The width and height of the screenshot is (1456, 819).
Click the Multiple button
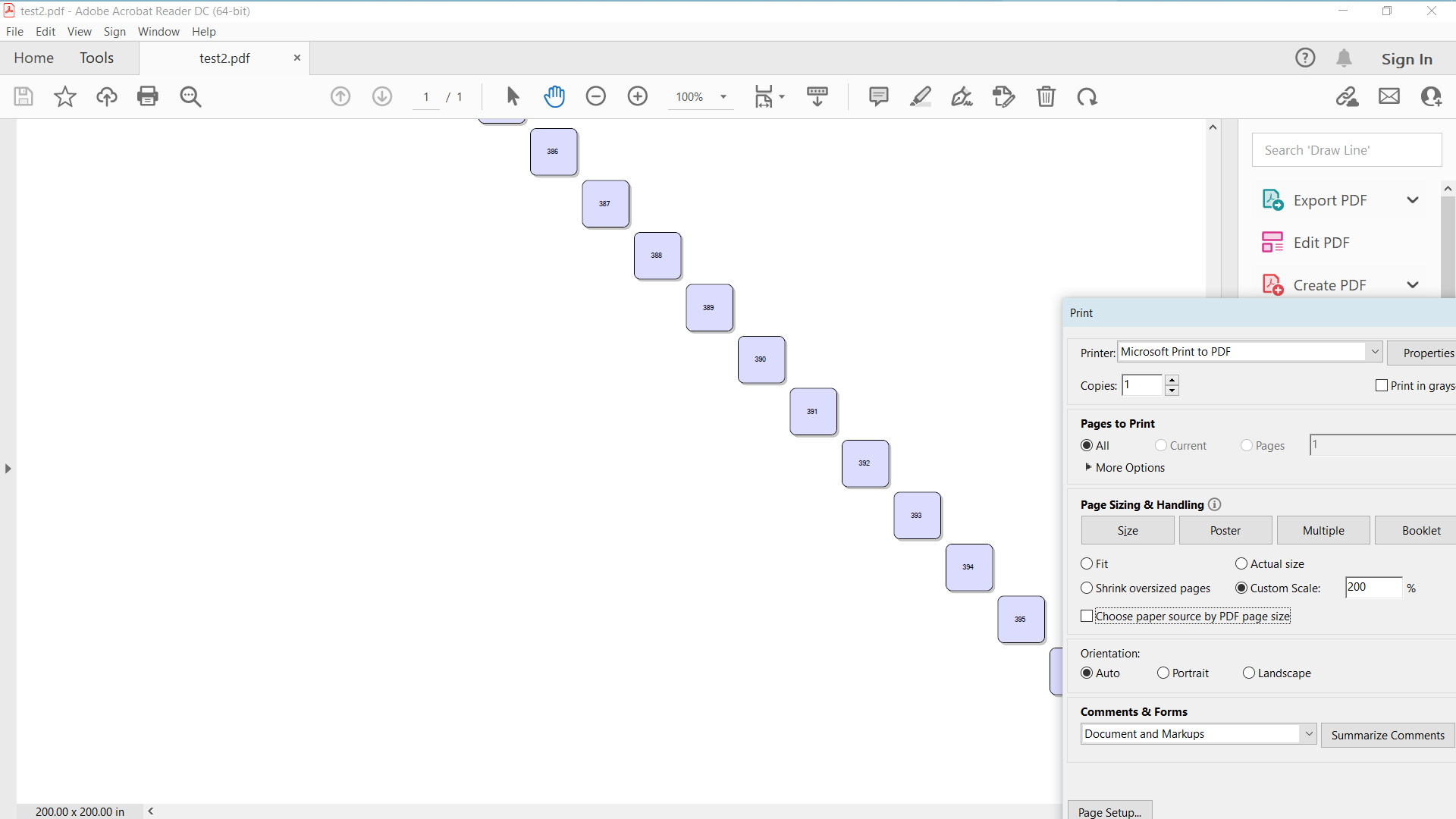[x=1323, y=531]
